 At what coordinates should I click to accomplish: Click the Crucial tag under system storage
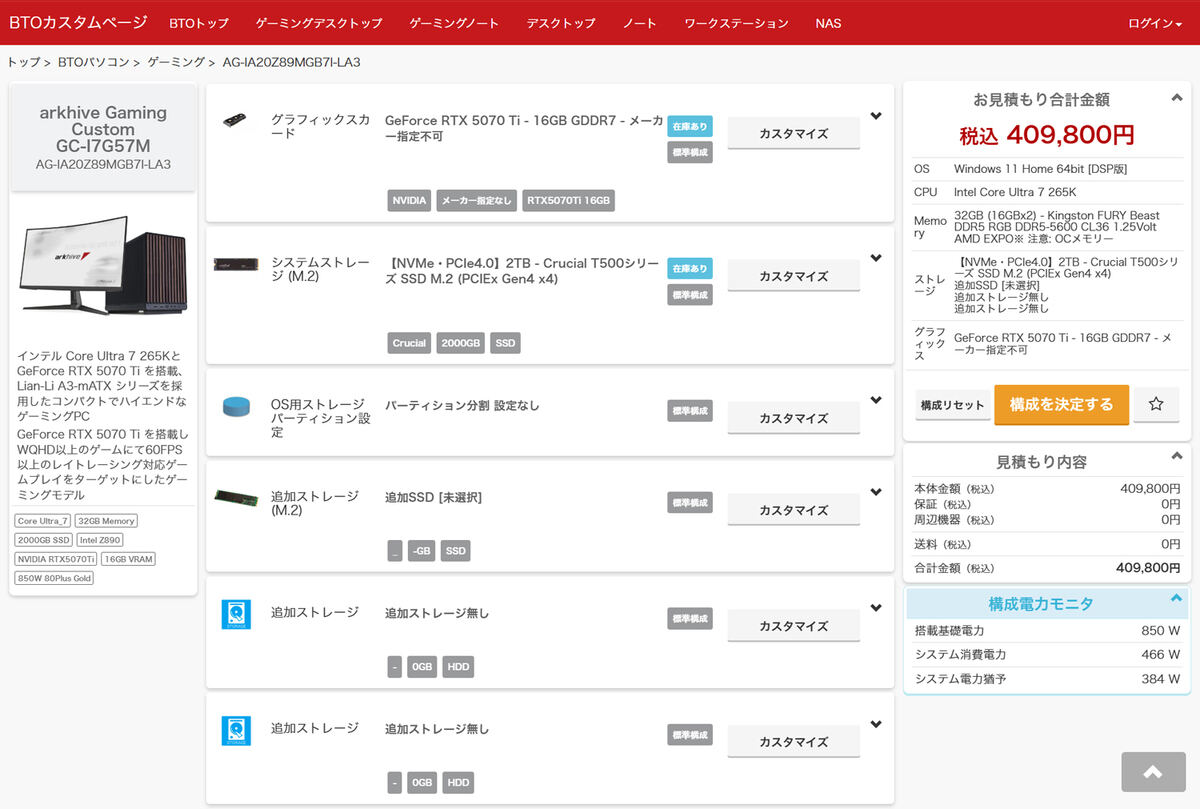tap(409, 343)
